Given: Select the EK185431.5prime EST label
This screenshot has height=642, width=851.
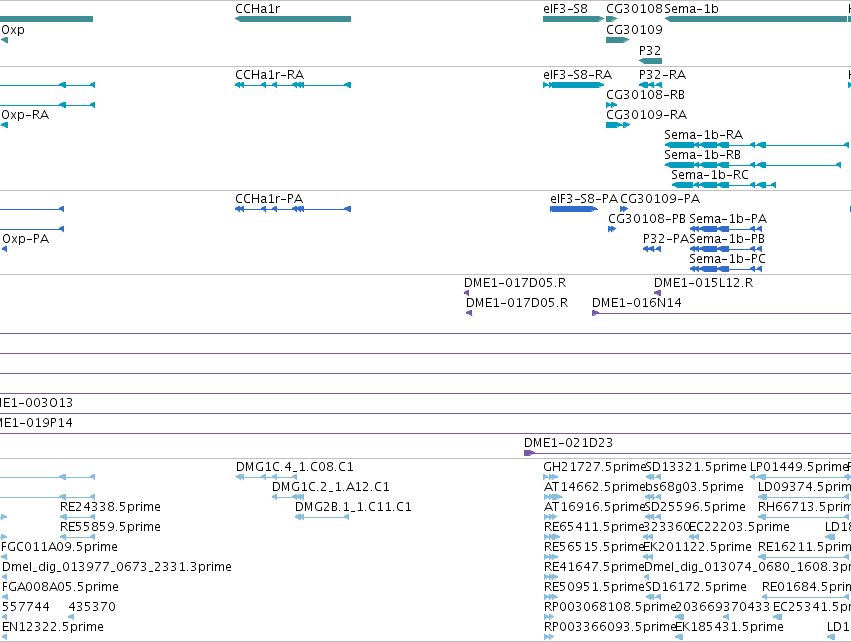Looking at the screenshot, I should click(729, 627).
